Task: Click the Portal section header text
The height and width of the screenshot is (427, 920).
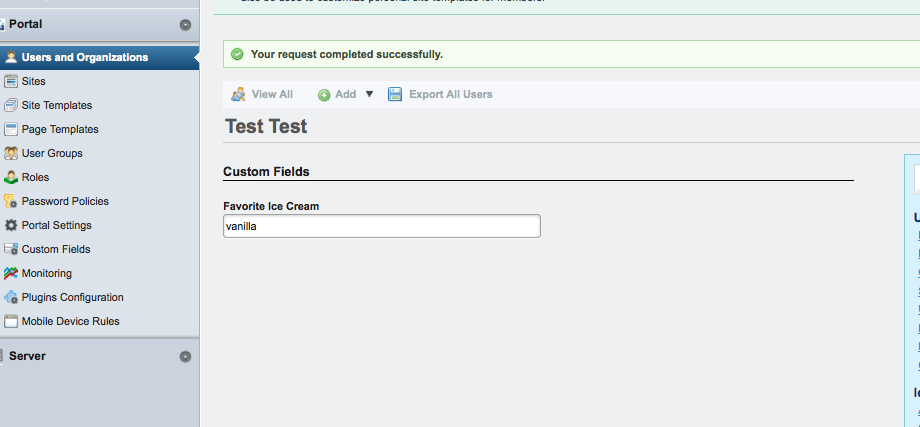Action: (26, 24)
